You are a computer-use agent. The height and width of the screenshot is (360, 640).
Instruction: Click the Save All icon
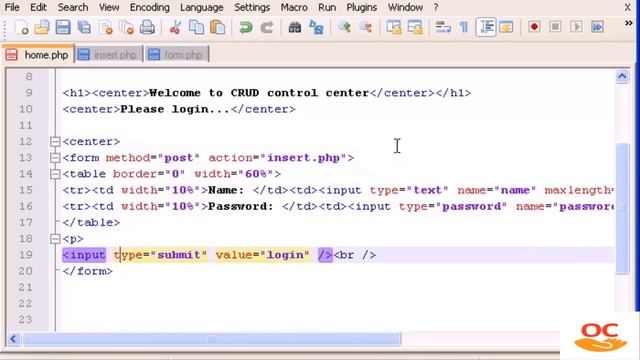[84, 27]
